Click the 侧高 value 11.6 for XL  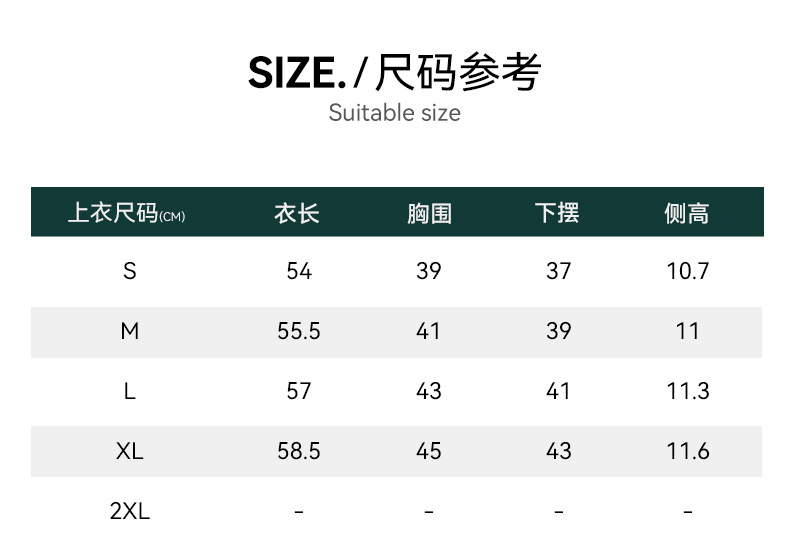click(688, 451)
